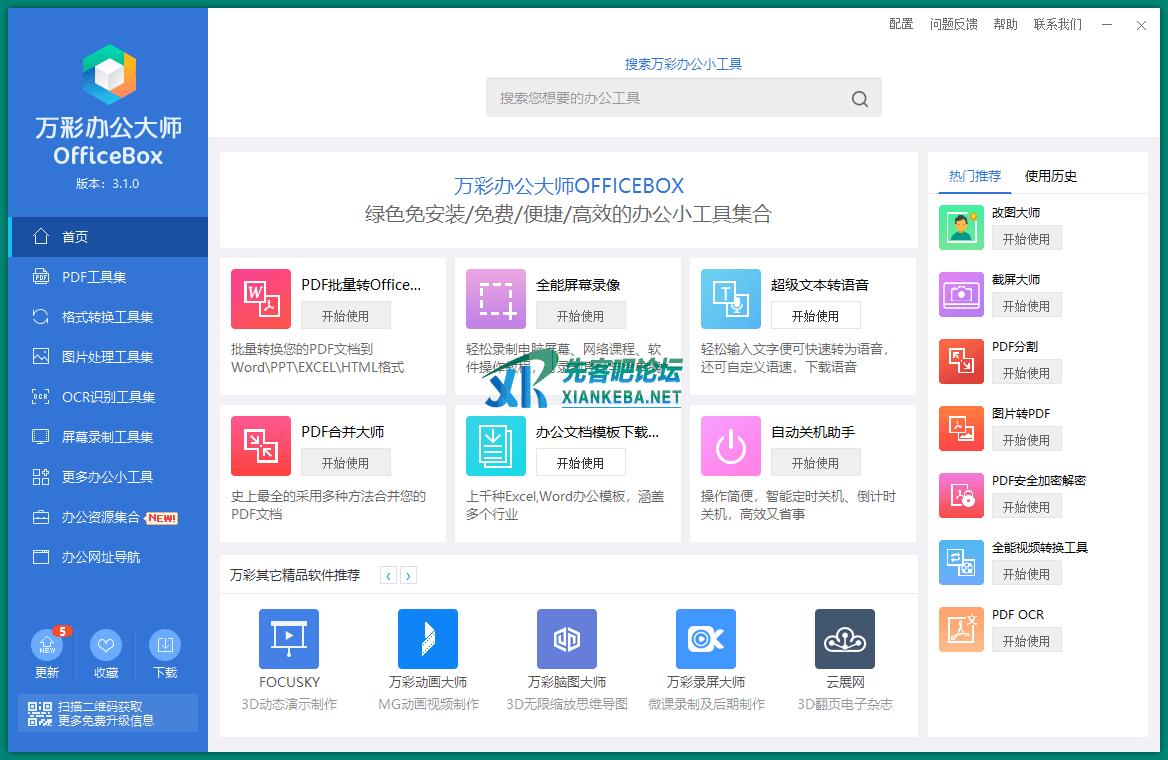The height and width of the screenshot is (760, 1168).
Task: Click the 更新 update icon with badge
Action: click(x=47, y=645)
